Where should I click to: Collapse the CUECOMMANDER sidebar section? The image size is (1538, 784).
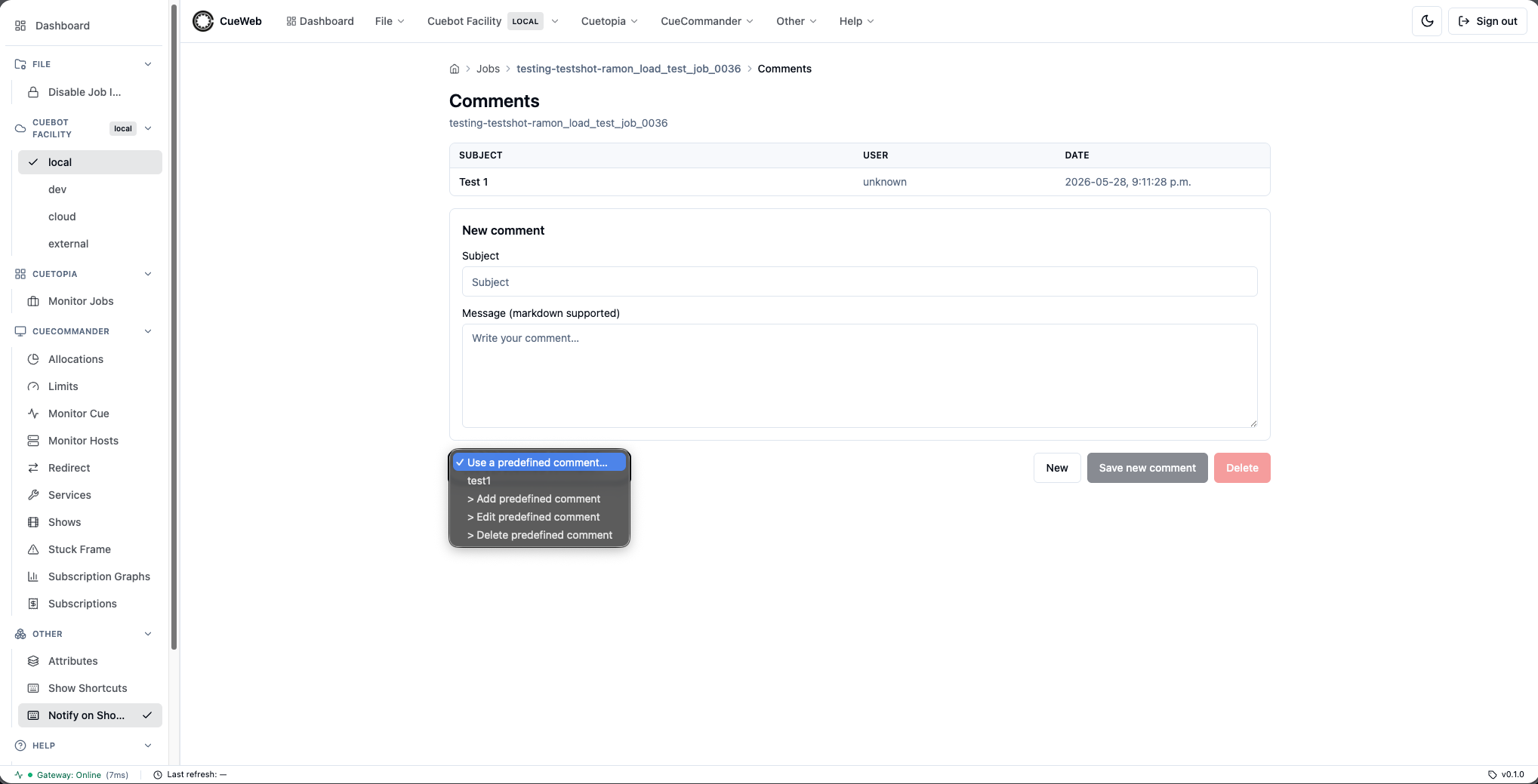point(148,331)
